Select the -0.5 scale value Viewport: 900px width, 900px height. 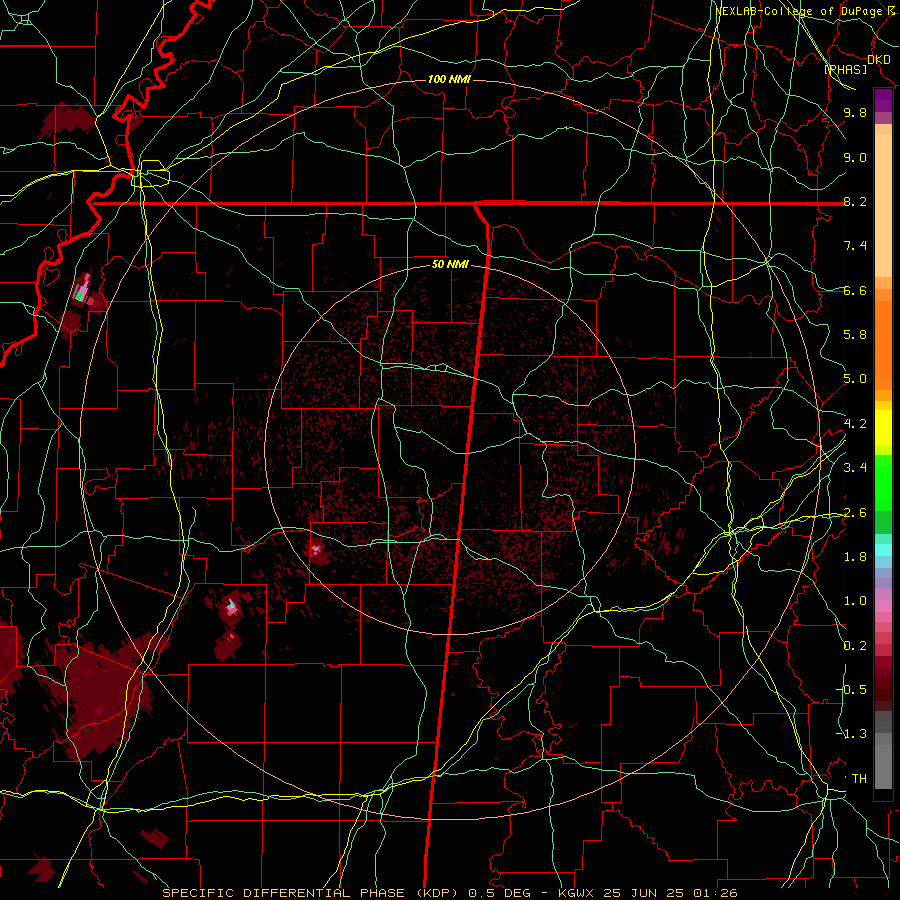(851, 690)
